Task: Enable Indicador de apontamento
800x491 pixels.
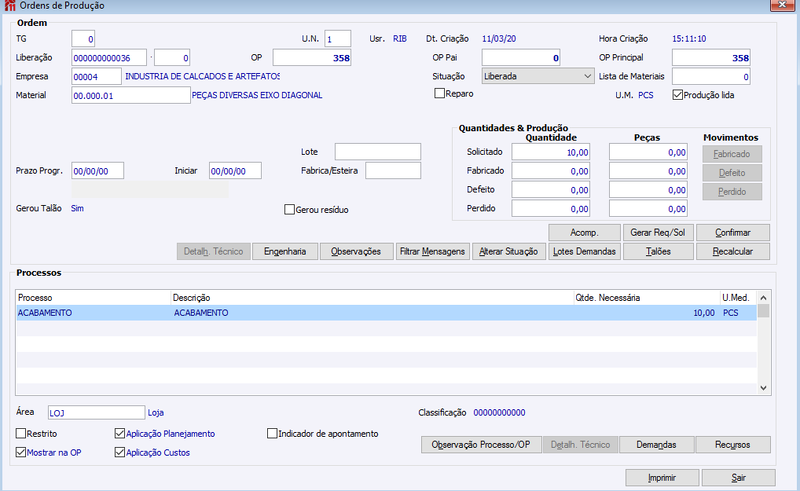Action: point(272,434)
